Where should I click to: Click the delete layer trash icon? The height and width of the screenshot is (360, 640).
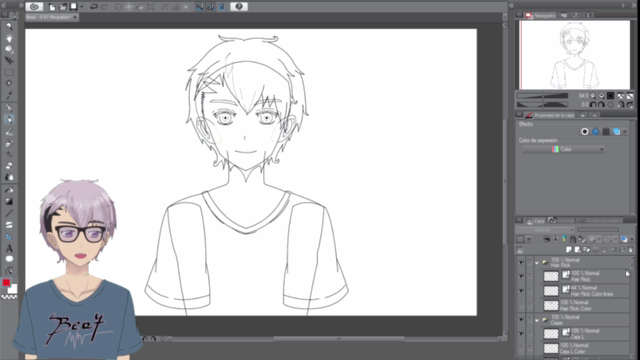(x=631, y=249)
